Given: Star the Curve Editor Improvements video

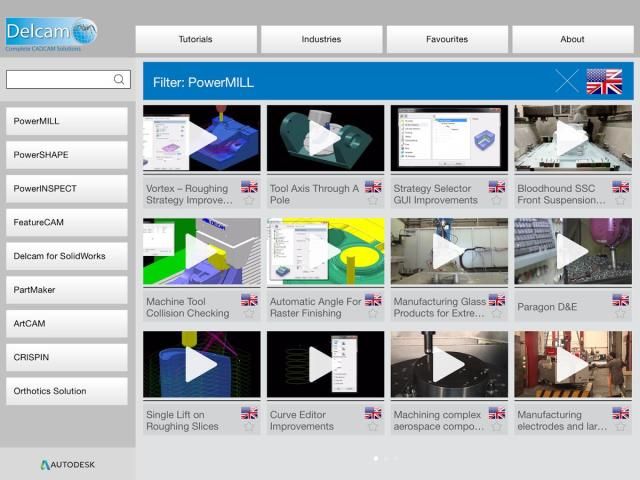Looking at the screenshot, I should pos(372,426).
